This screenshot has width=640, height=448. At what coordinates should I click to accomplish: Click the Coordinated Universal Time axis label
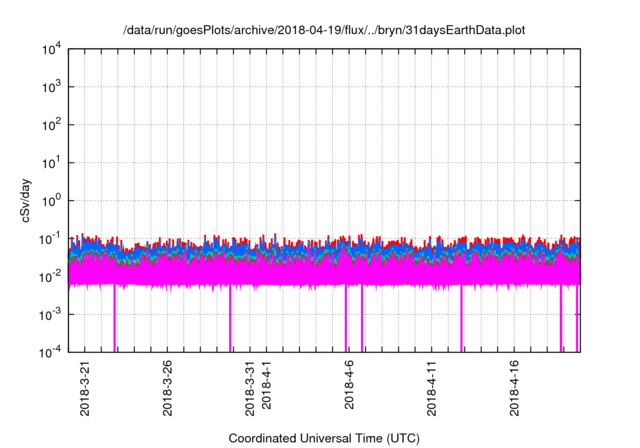point(324,438)
